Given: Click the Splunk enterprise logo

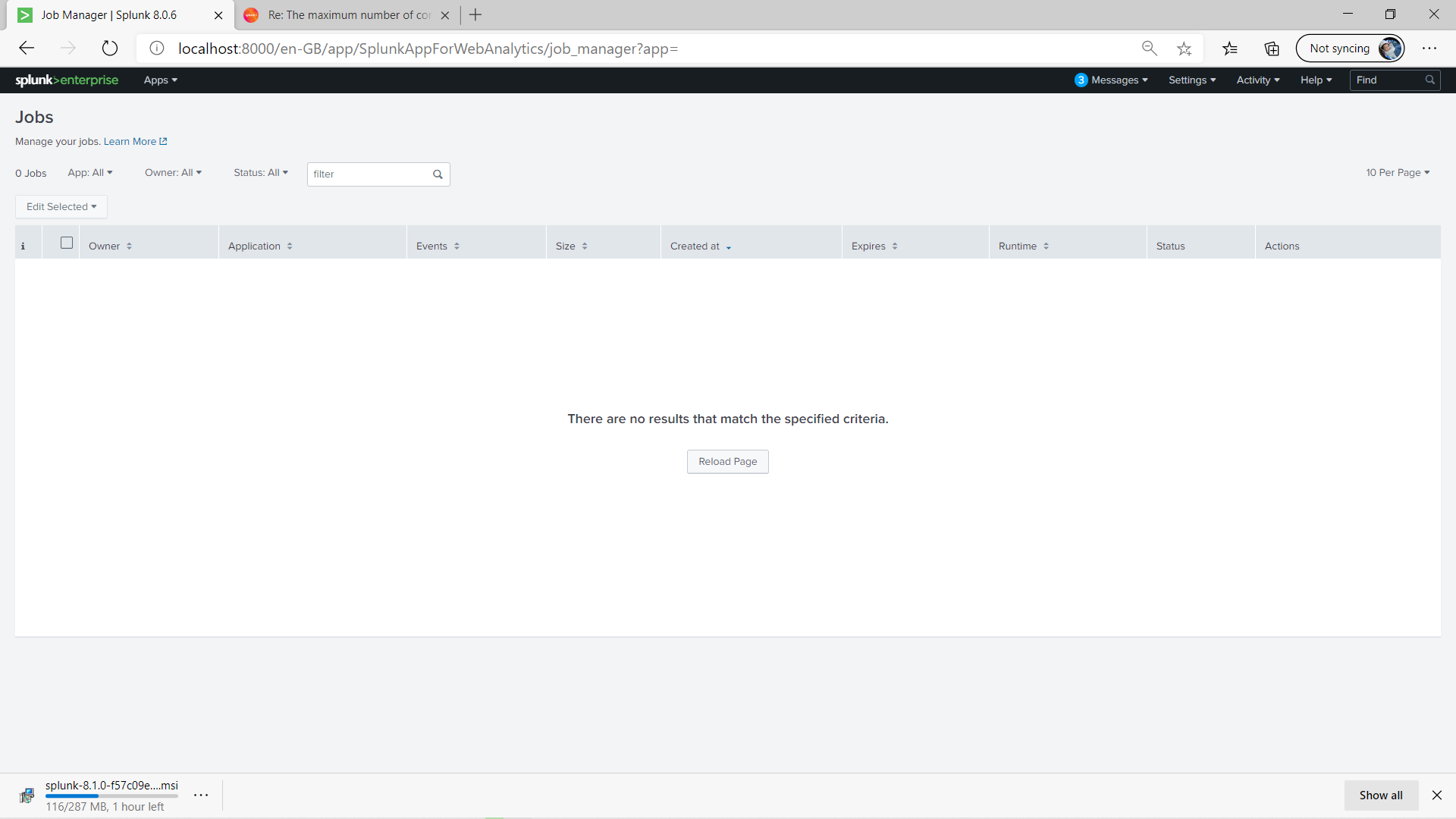Looking at the screenshot, I should (67, 80).
